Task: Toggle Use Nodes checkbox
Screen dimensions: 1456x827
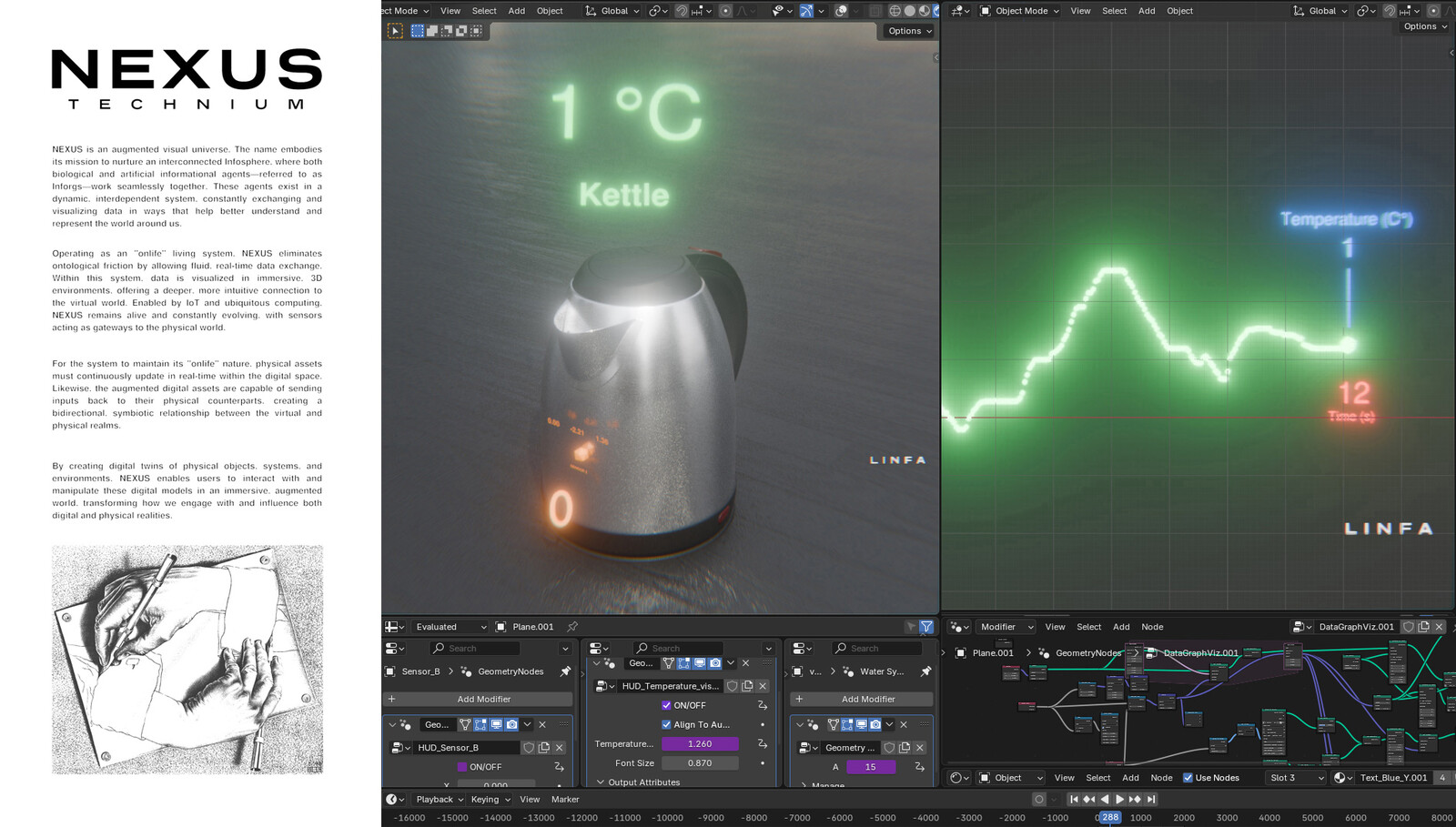Action: (x=1188, y=778)
